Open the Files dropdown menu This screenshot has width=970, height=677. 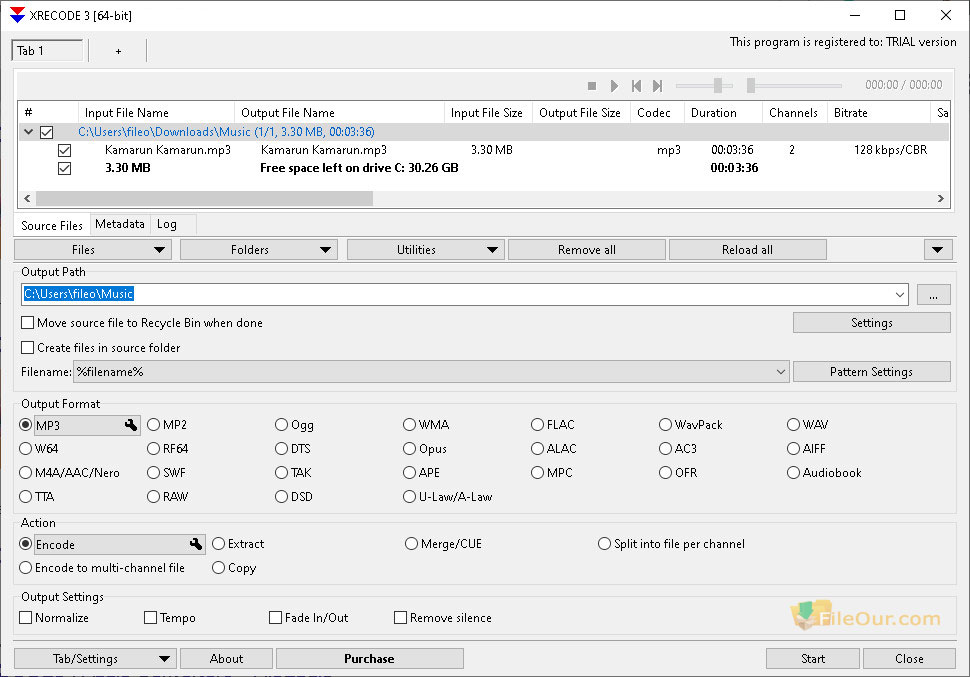click(93, 250)
